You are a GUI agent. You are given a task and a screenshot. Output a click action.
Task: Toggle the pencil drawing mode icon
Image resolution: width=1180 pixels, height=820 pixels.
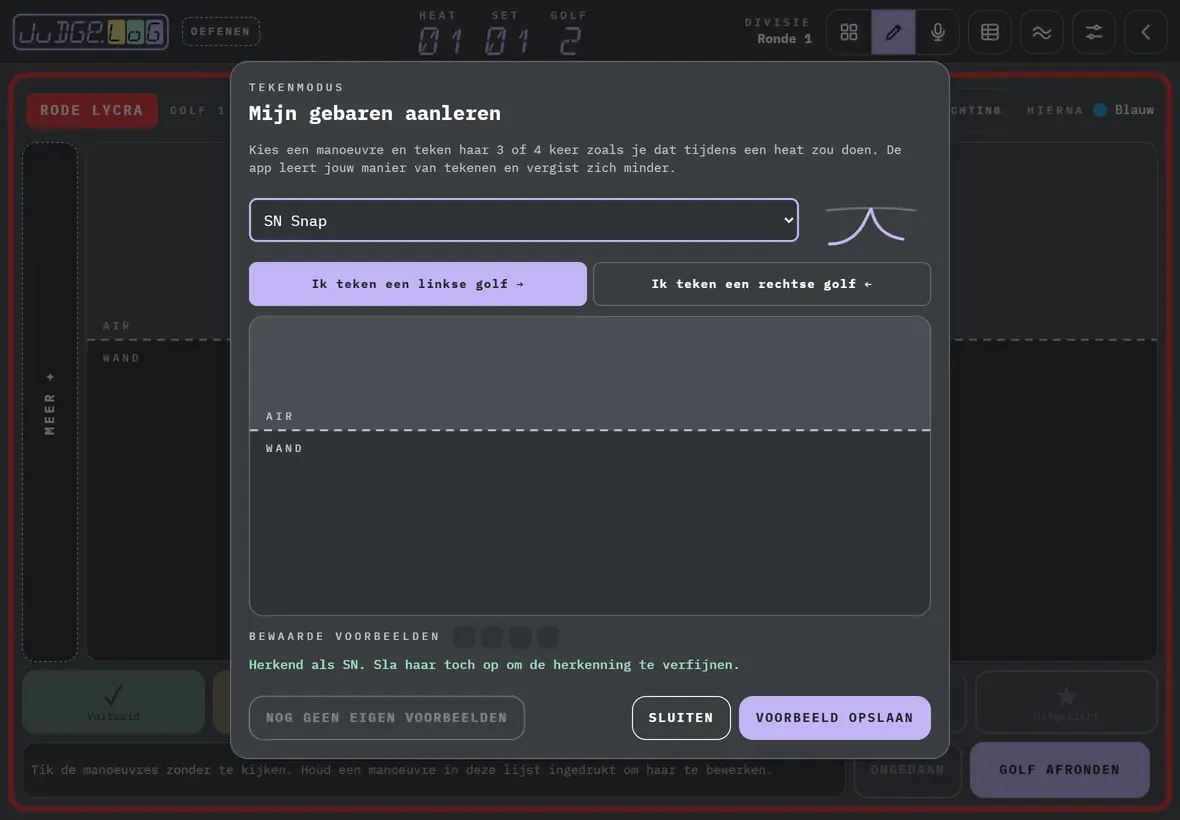[x=893, y=32]
